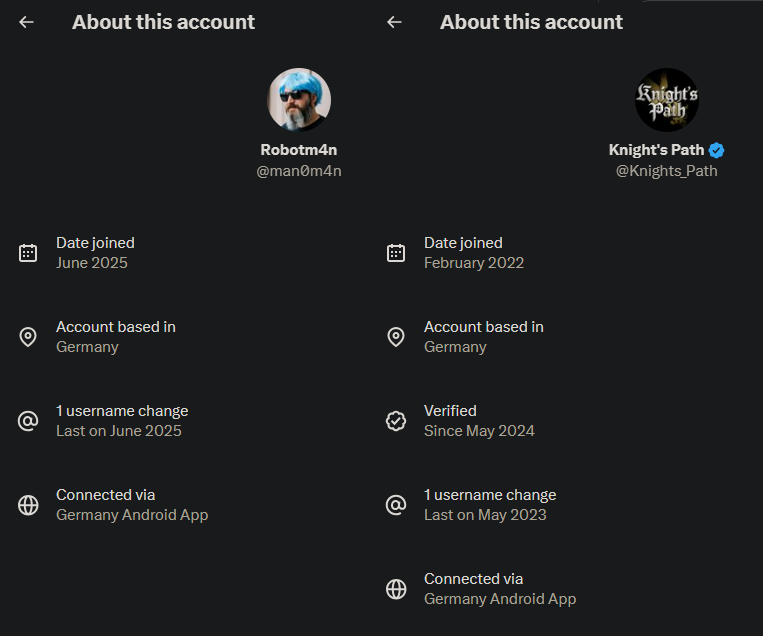The height and width of the screenshot is (636, 763).
Task: Click '1 username change' in Knight's Path panel
Action: click(x=490, y=495)
